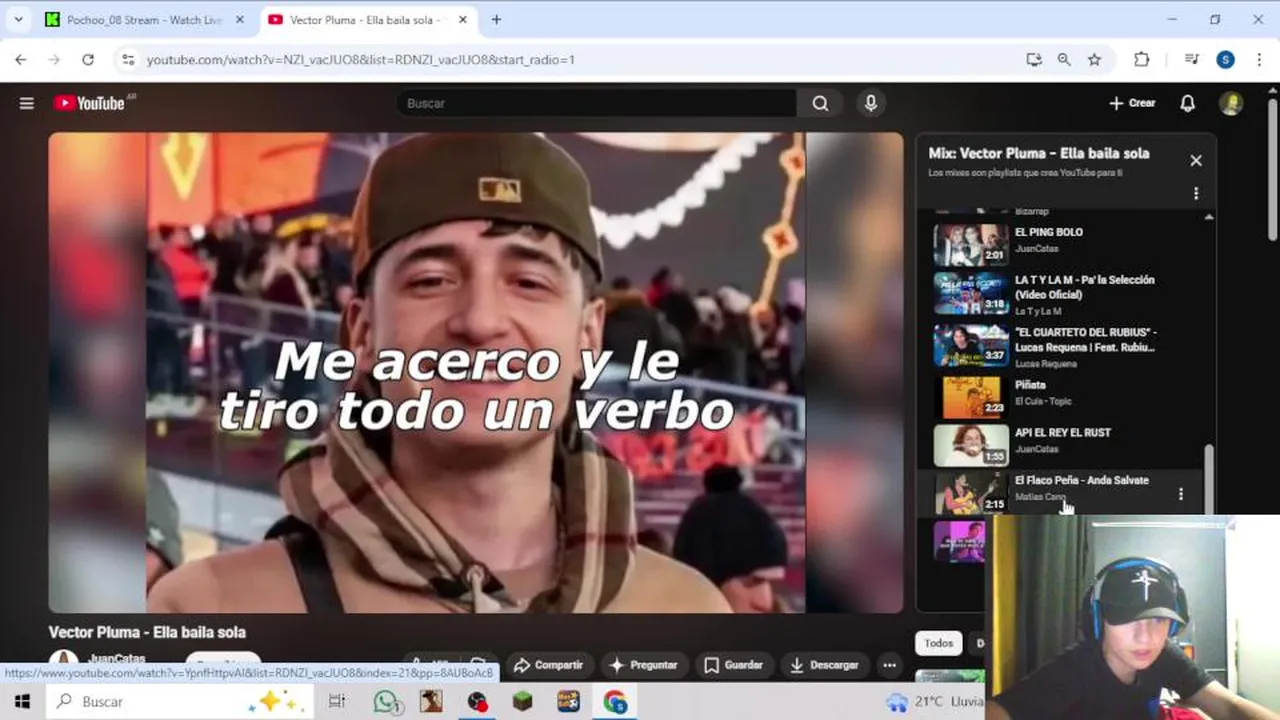Viewport: 1280px width, 720px height.
Task: Open options for El Flaco Peña row
Action: coord(1181,494)
